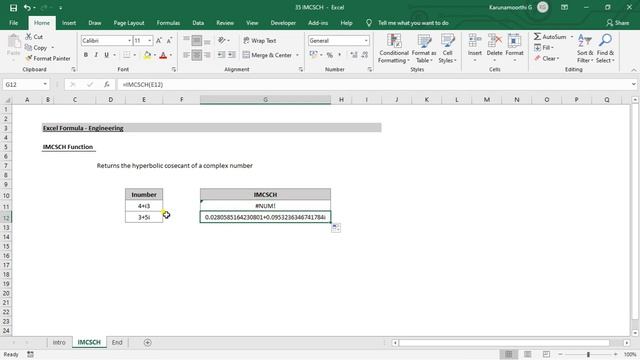This screenshot has width=640, height=360.
Task: Toggle Underline formatting
Action: click(x=107, y=55)
